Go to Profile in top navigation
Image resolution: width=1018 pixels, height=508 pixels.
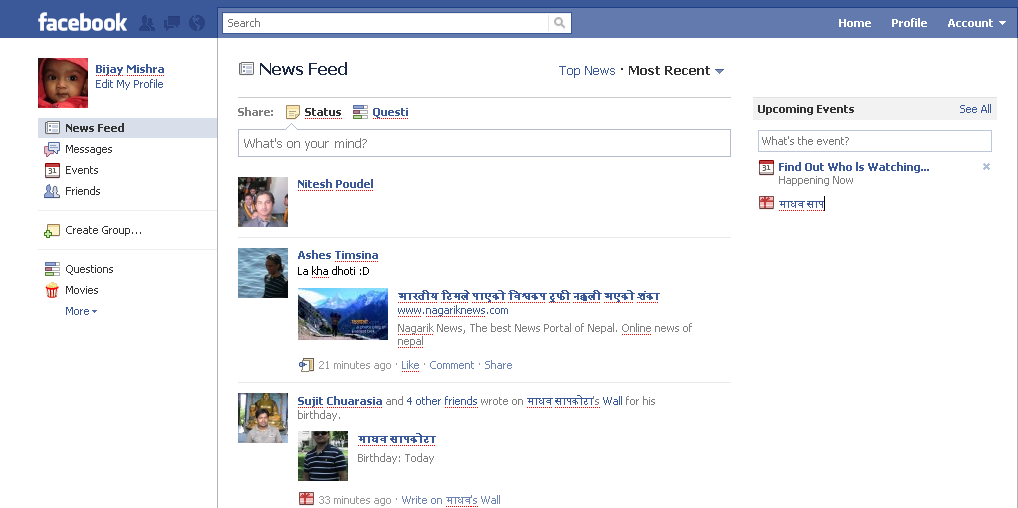point(909,23)
